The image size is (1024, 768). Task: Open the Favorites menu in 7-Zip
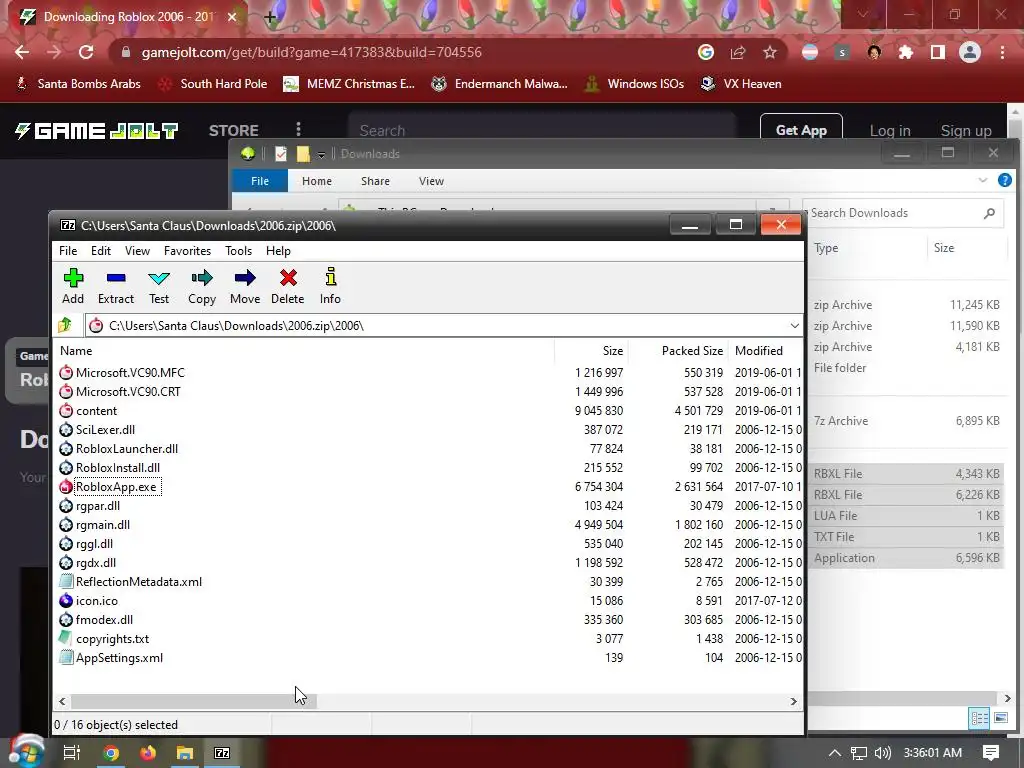coord(187,251)
